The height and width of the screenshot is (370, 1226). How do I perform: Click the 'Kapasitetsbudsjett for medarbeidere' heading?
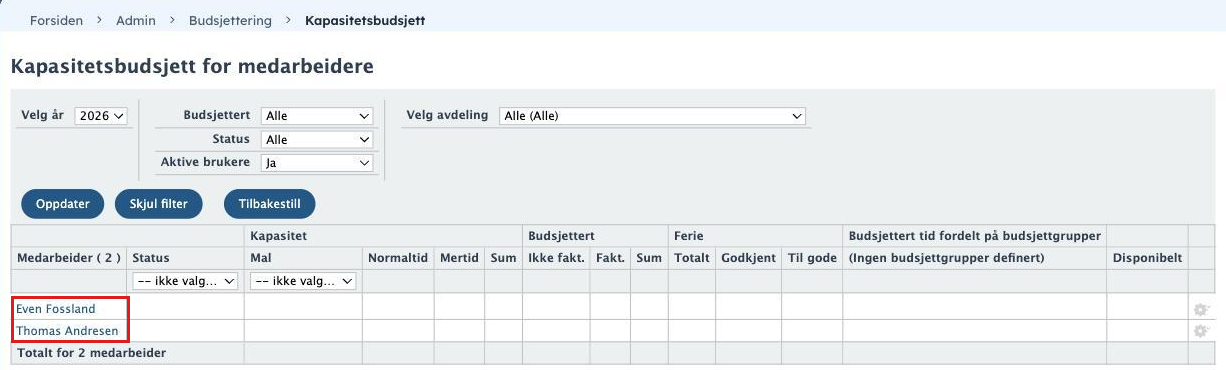click(192, 67)
